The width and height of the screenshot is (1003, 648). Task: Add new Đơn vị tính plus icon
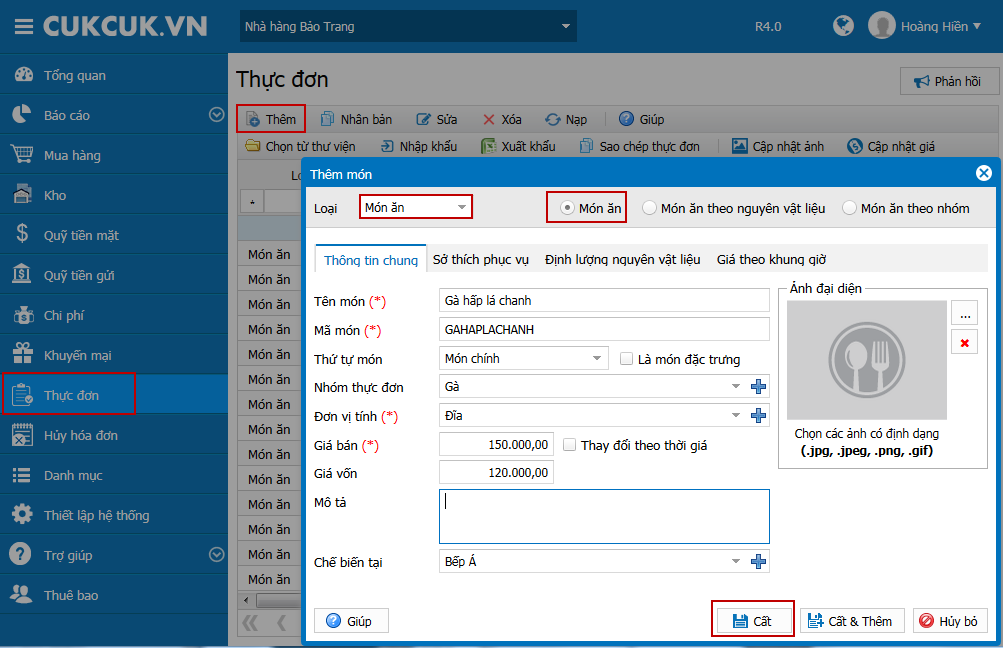(x=758, y=415)
